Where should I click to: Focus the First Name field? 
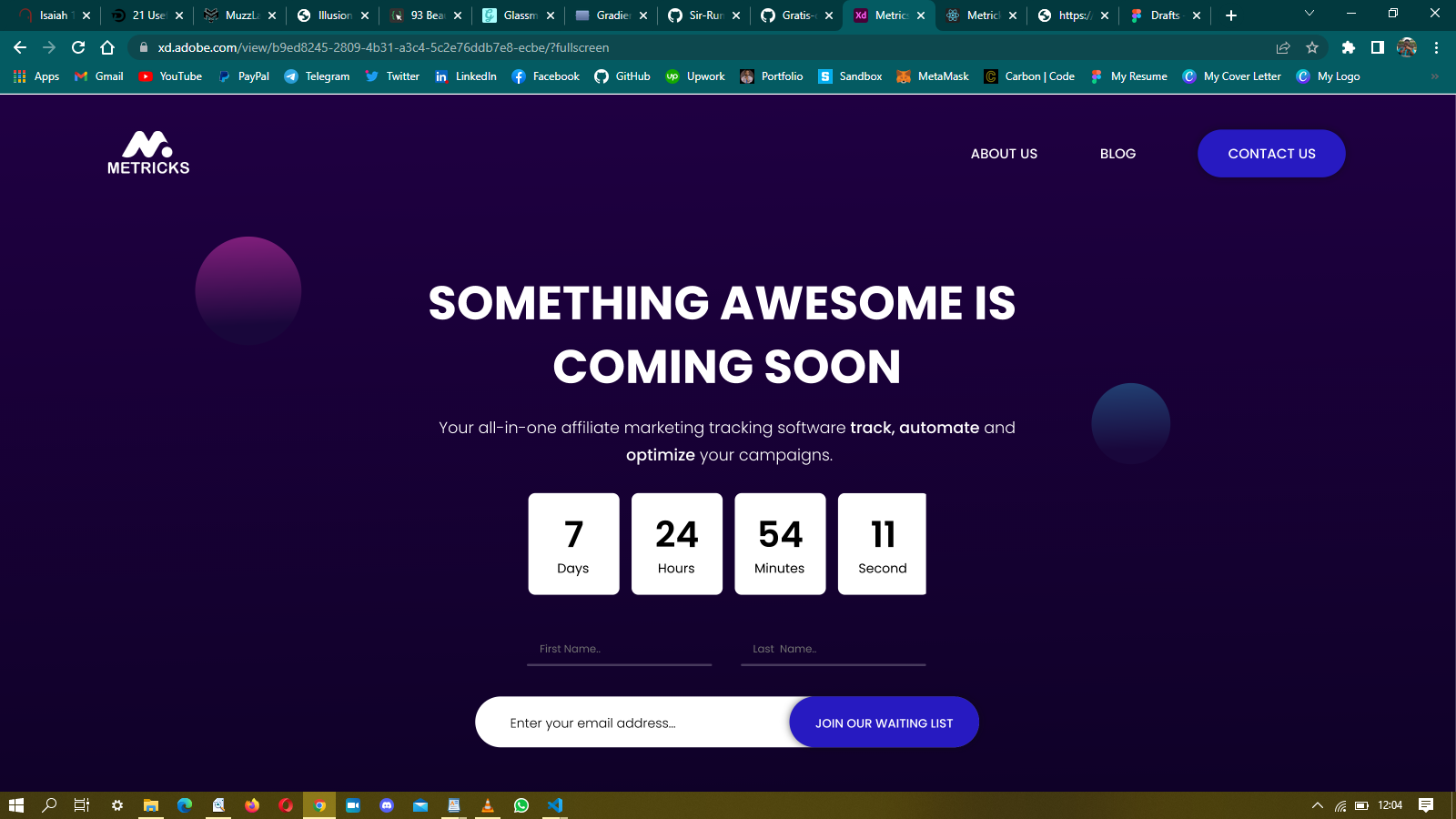pos(619,649)
